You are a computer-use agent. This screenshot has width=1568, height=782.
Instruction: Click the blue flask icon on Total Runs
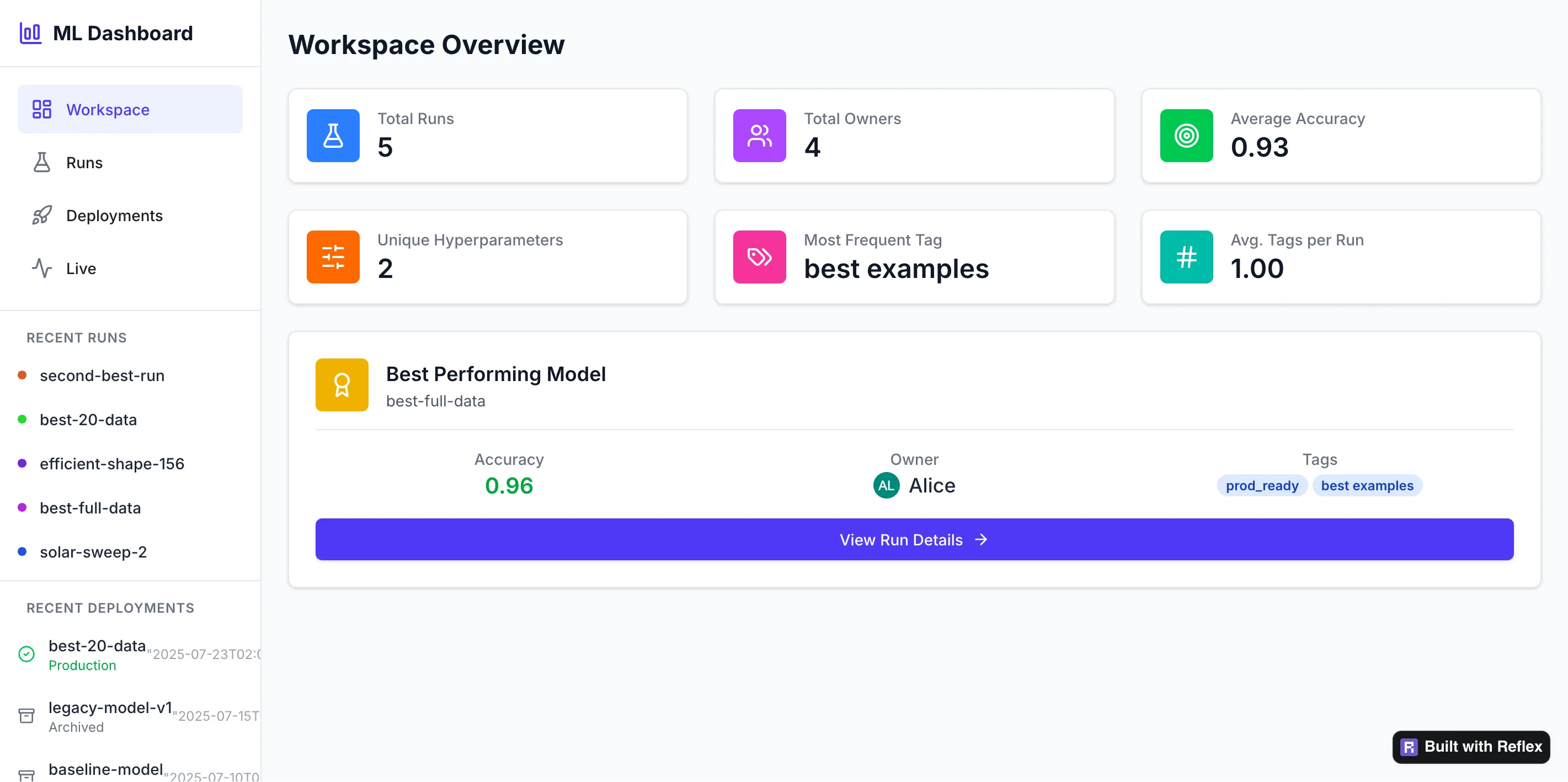tap(333, 135)
